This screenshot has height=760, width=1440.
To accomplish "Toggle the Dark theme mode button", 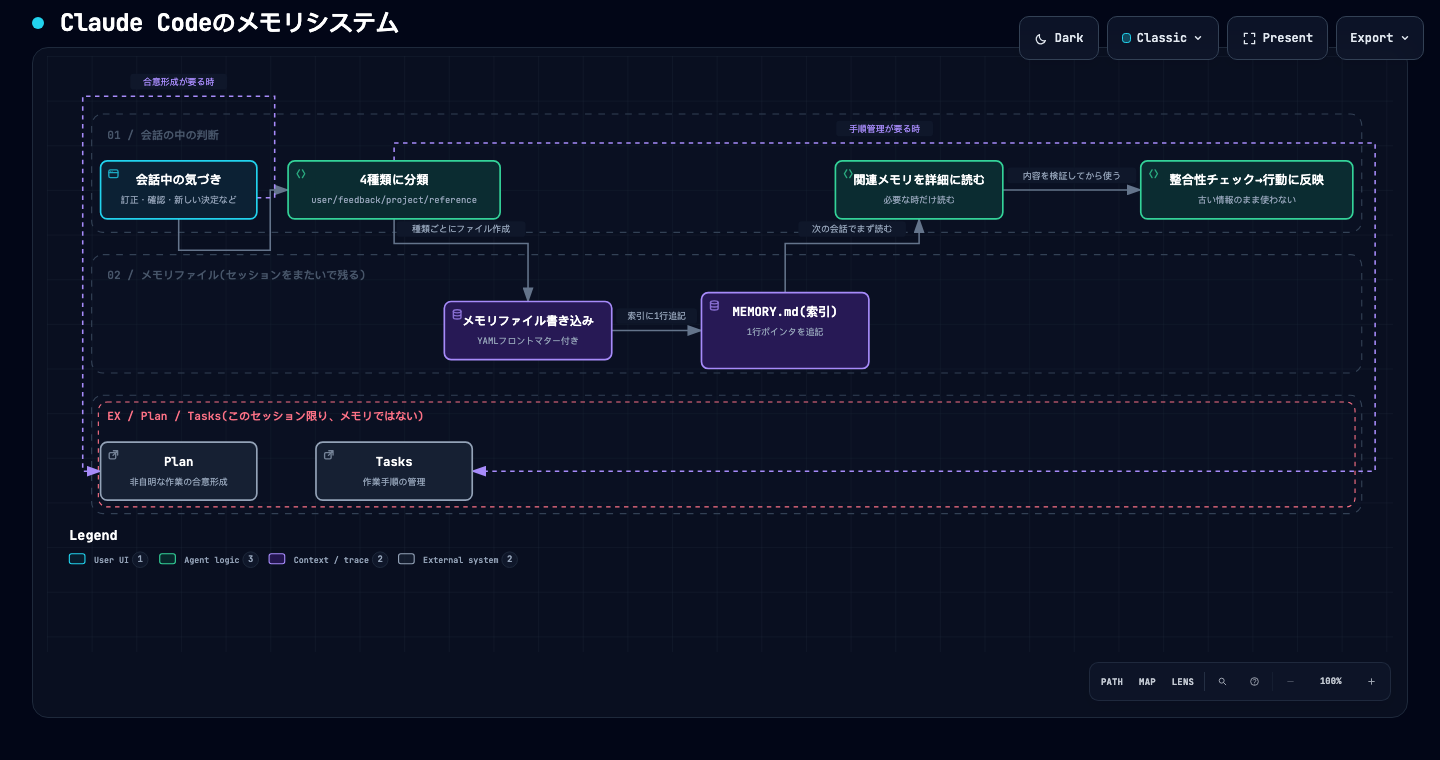I will 1059,38.
